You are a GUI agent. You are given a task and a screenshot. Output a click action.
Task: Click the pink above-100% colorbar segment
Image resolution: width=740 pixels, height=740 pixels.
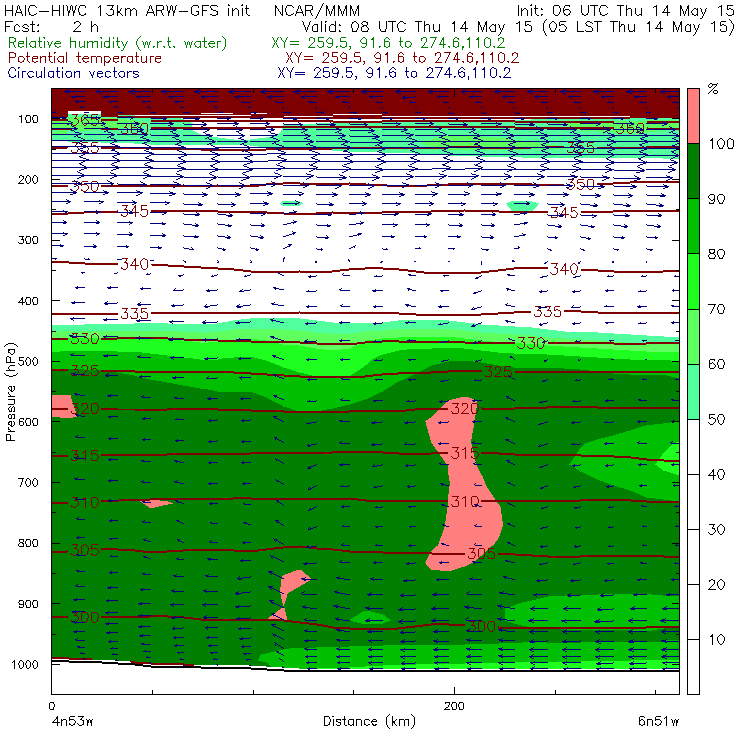pyautogui.click(x=693, y=116)
